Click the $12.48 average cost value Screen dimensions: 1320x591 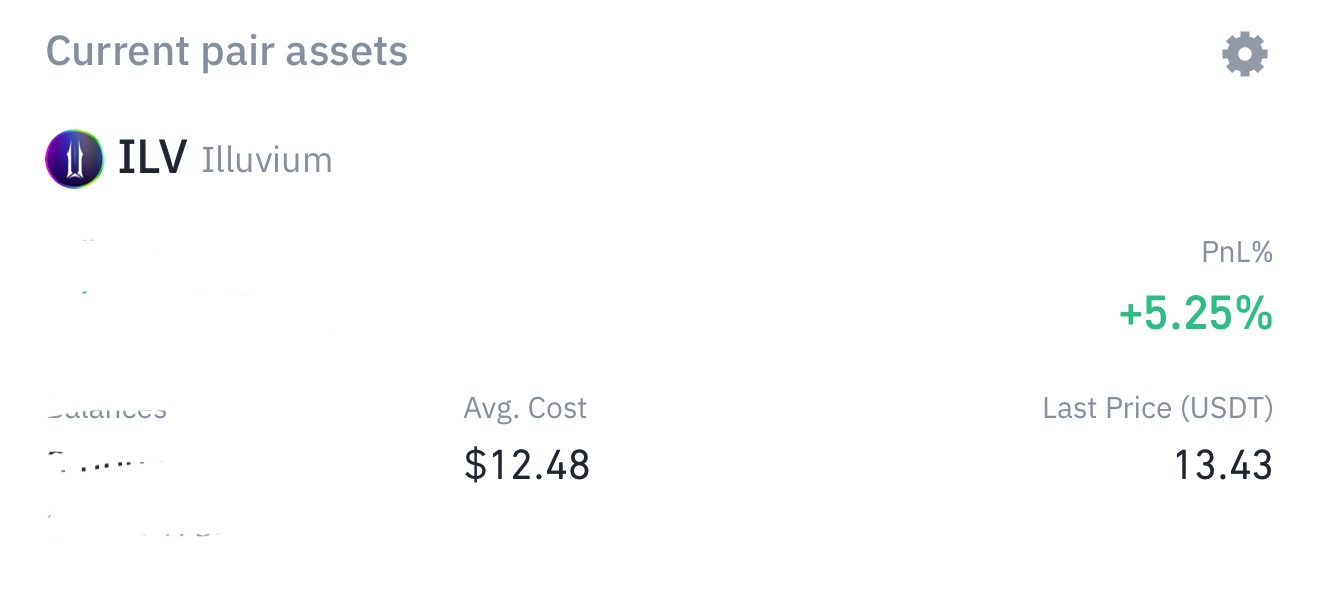pyautogui.click(x=527, y=465)
